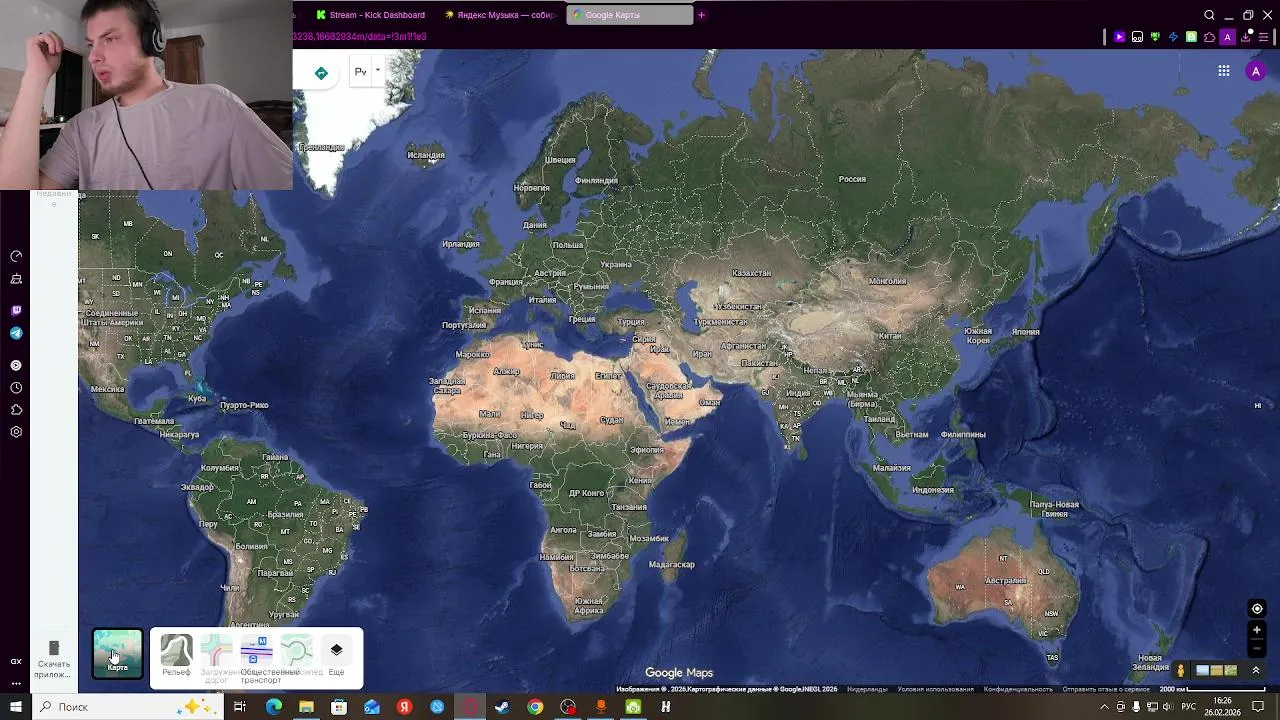This screenshot has width=1280, height=720.
Task: Zoom in with the plus button
Action: click(1257, 630)
